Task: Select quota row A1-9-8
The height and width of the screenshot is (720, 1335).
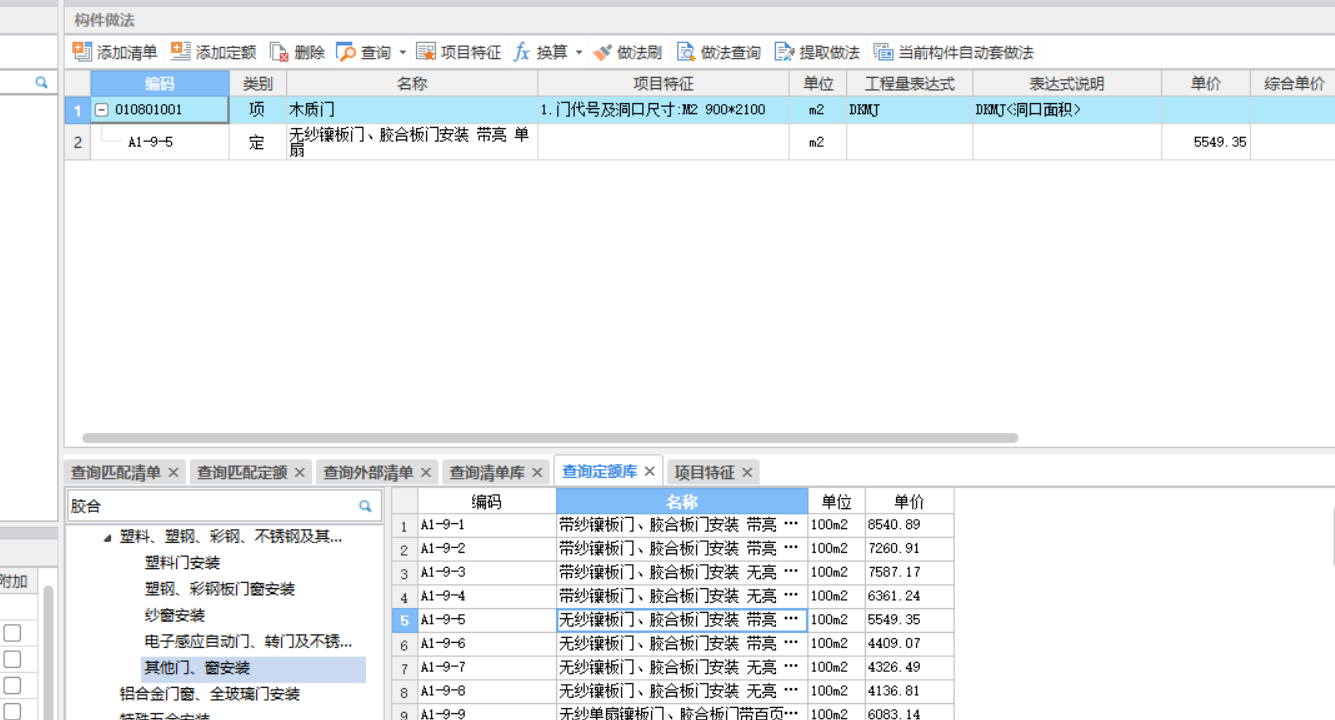Action: coord(673,692)
